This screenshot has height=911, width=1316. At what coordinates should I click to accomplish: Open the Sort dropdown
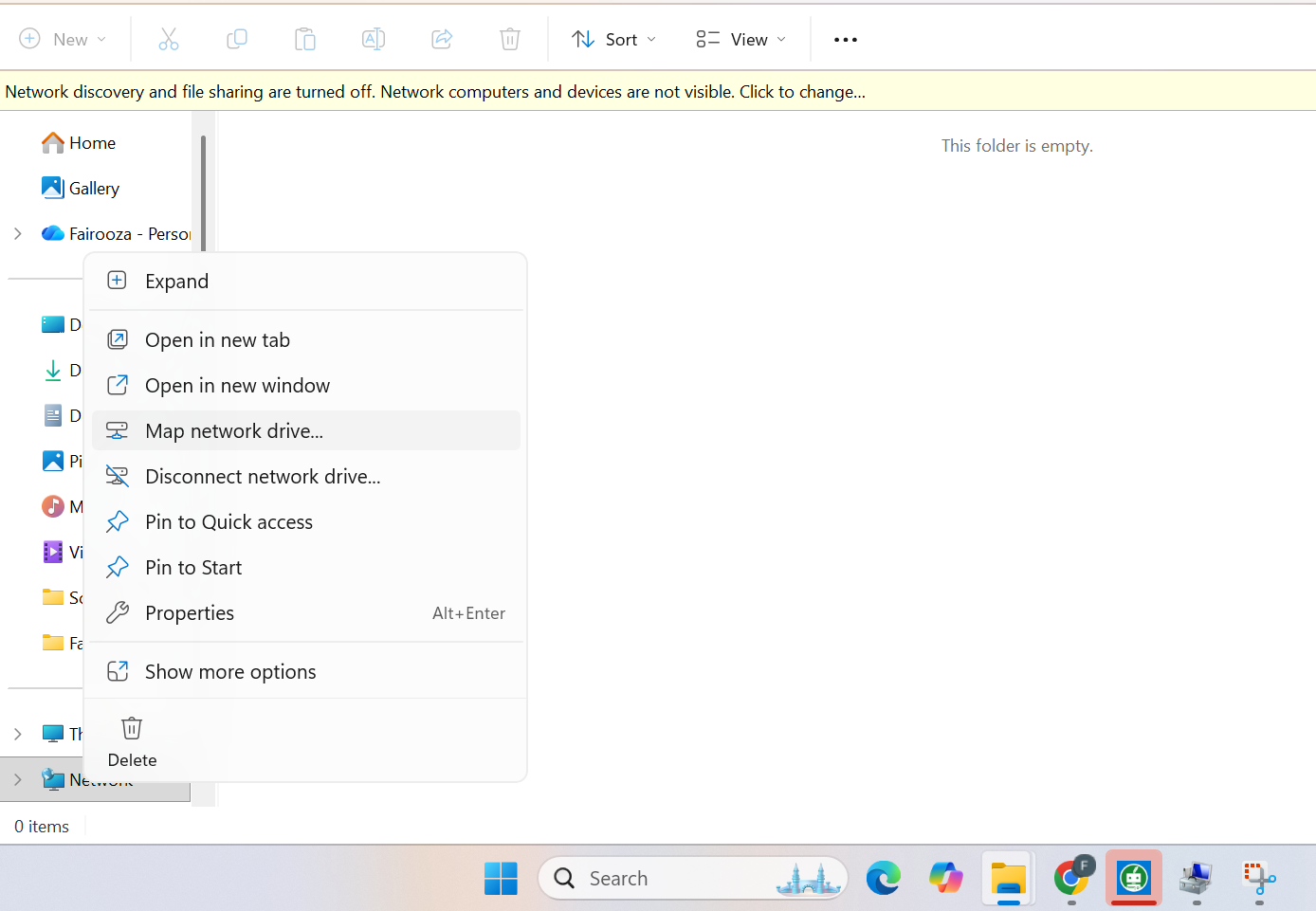[x=612, y=39]
